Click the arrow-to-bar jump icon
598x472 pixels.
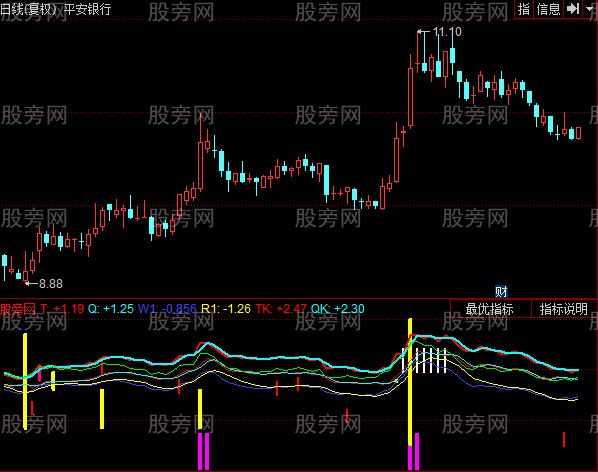pyautogui.click(x=573, y=9)
